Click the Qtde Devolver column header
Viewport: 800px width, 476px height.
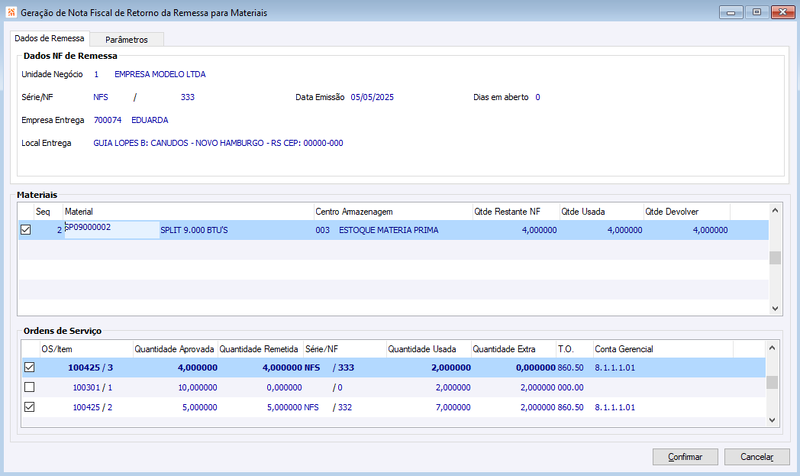click(686, 211)
